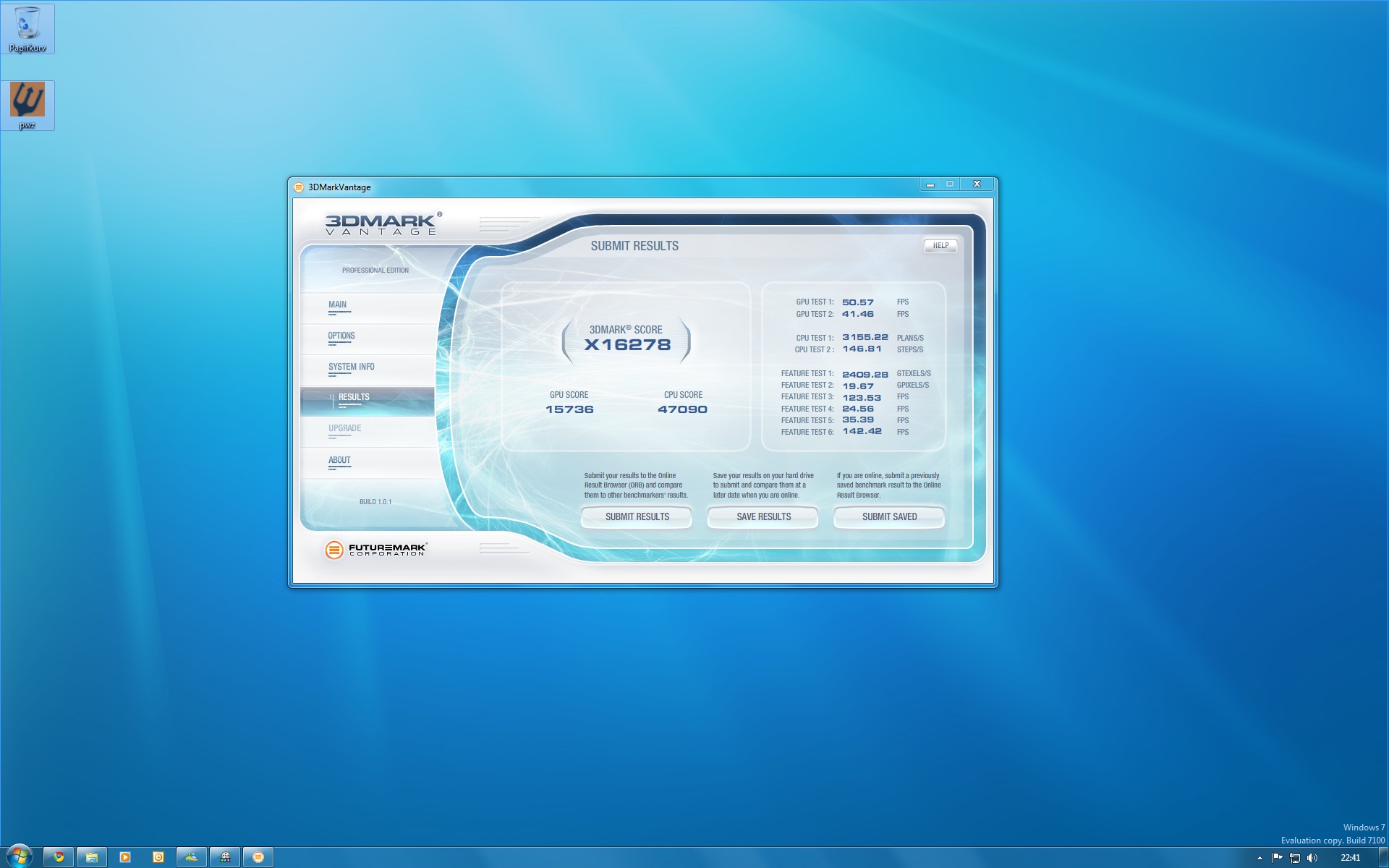Click Feature Test 1 value 2409.28
The height and width of the screenshot is (868, 1389).
(865, 375)
